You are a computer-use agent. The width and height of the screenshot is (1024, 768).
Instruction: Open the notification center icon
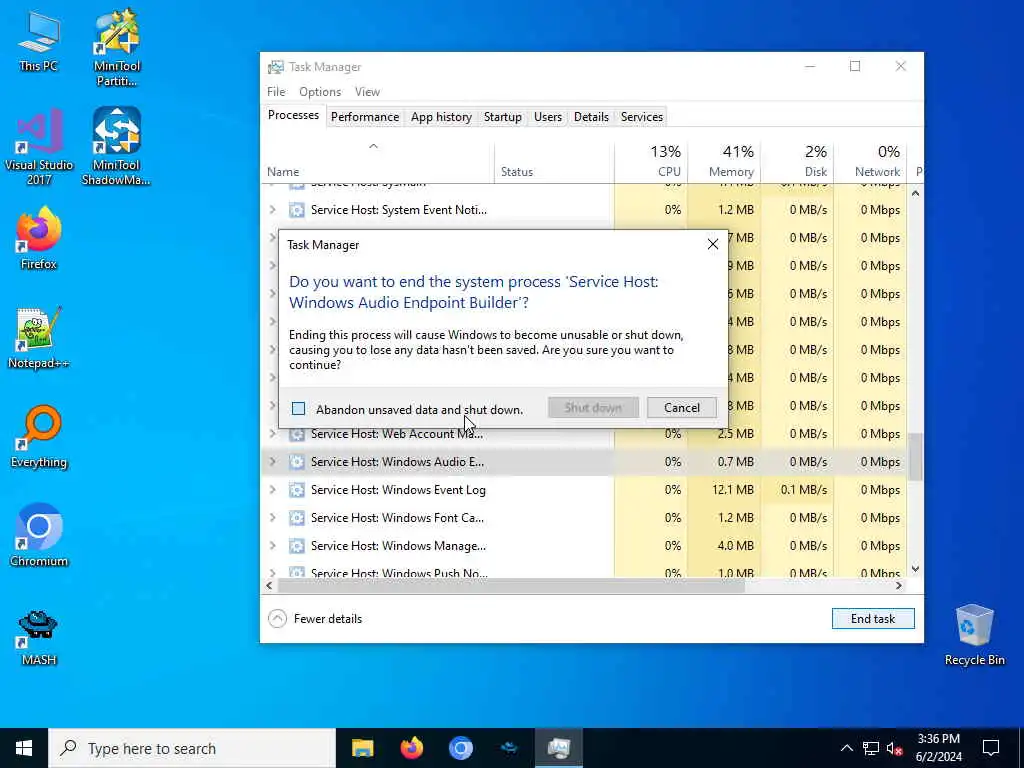point(991,748)
